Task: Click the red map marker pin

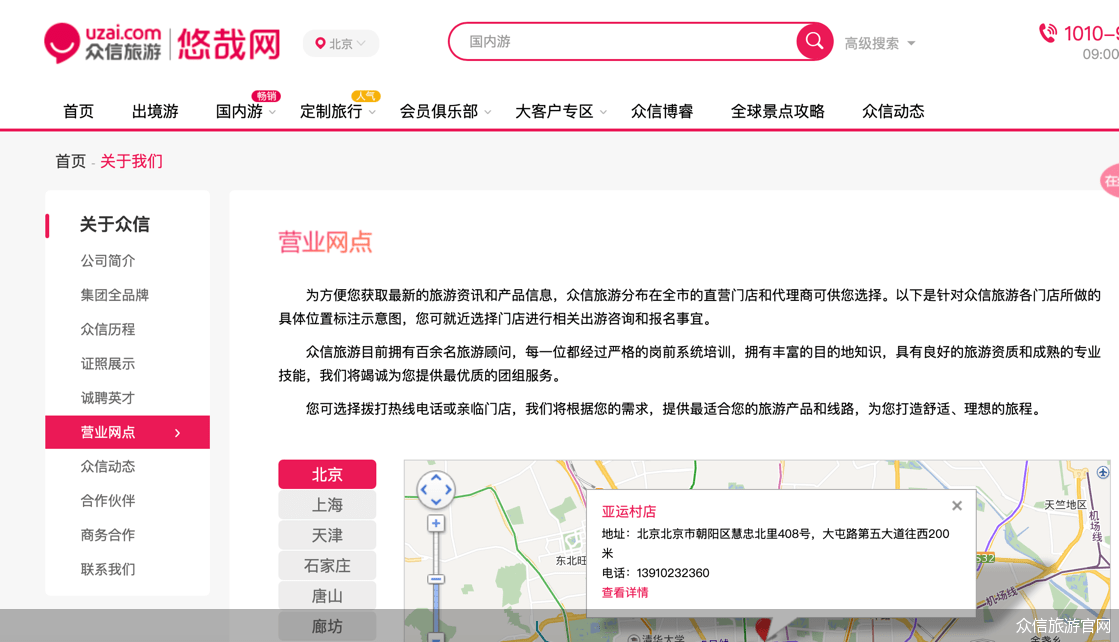Action: (x=763, y=629)
